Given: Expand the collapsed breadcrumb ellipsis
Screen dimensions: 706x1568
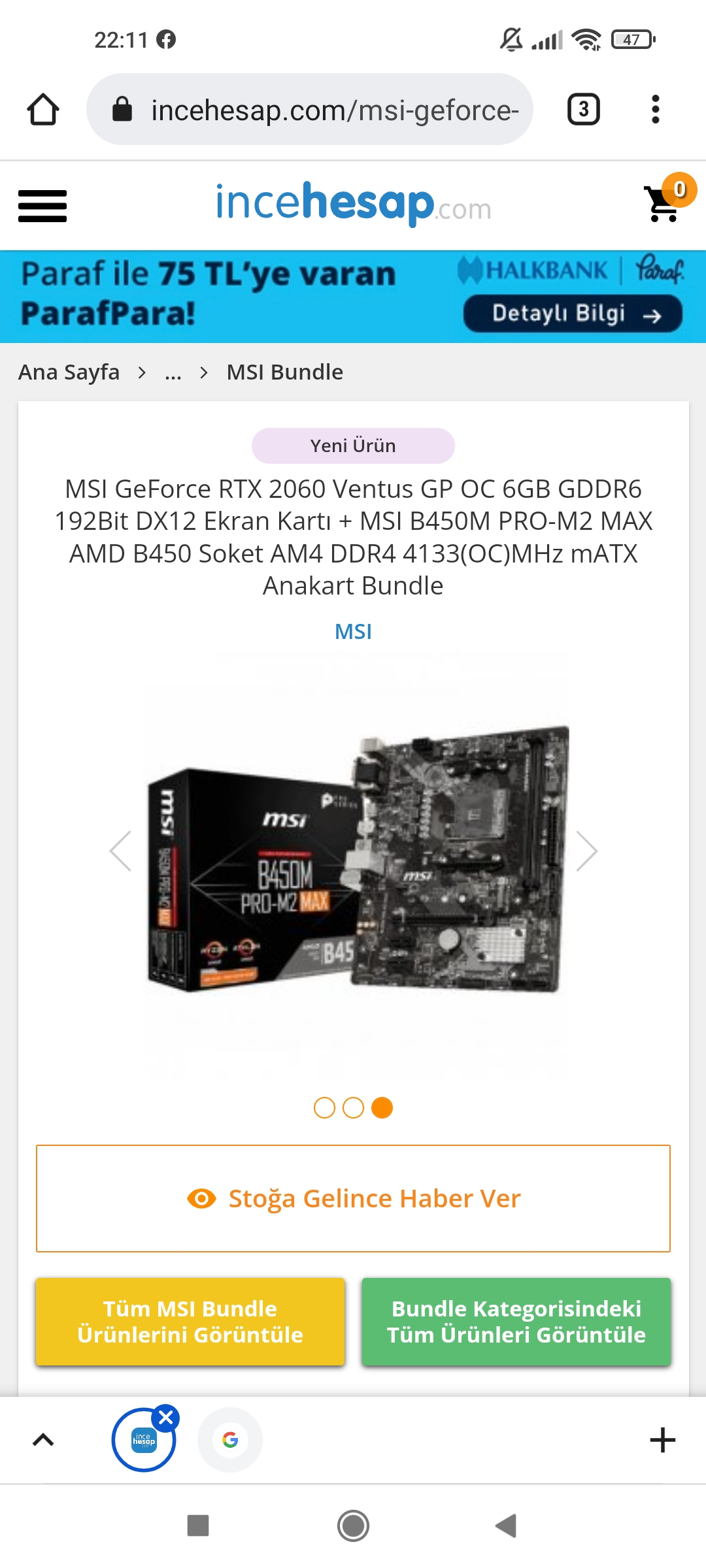Looking at the screenshot, I should [x=173, y=372].
